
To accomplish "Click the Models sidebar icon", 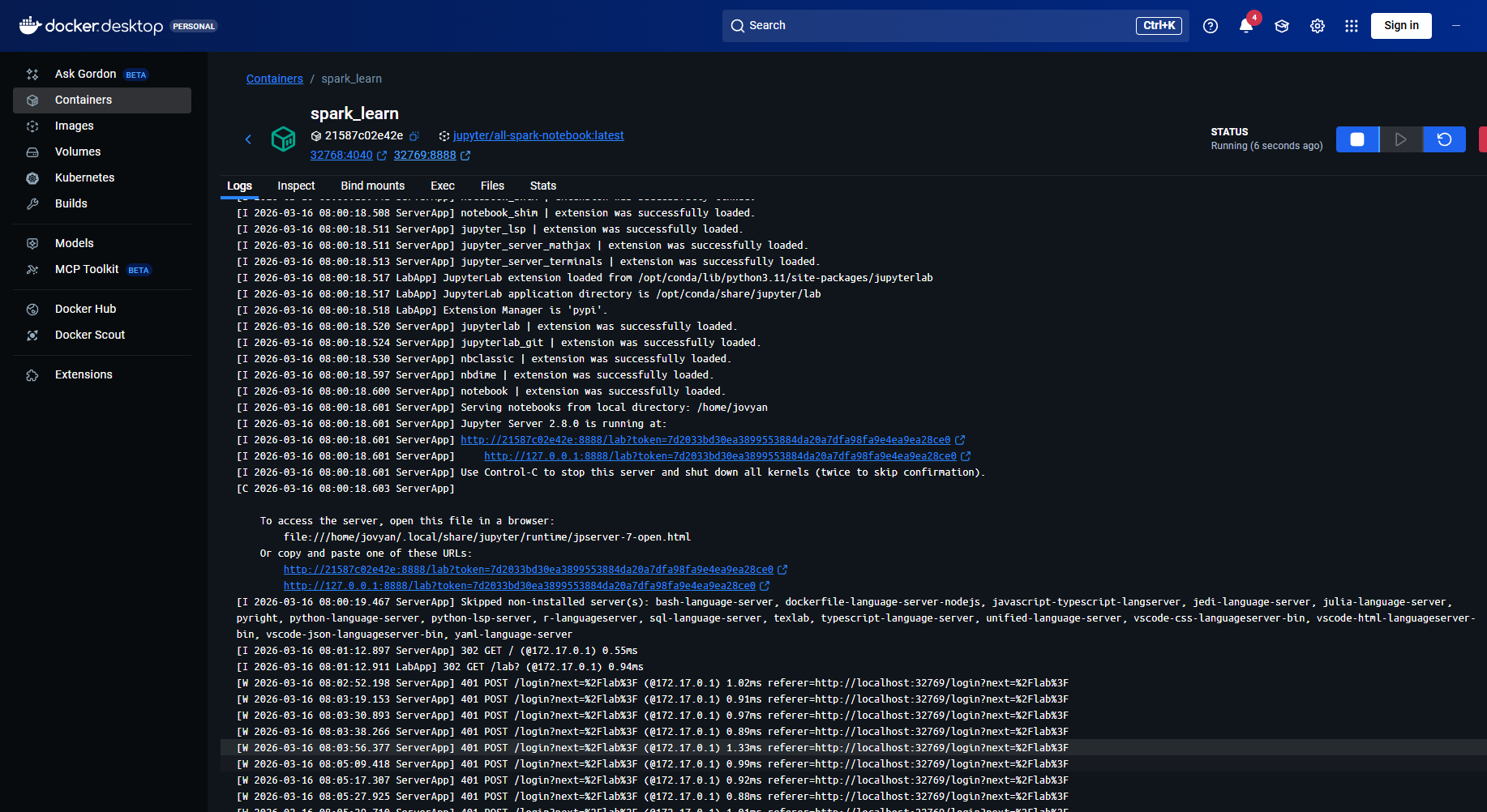I will pyautogui.click(x=32, y=244).
